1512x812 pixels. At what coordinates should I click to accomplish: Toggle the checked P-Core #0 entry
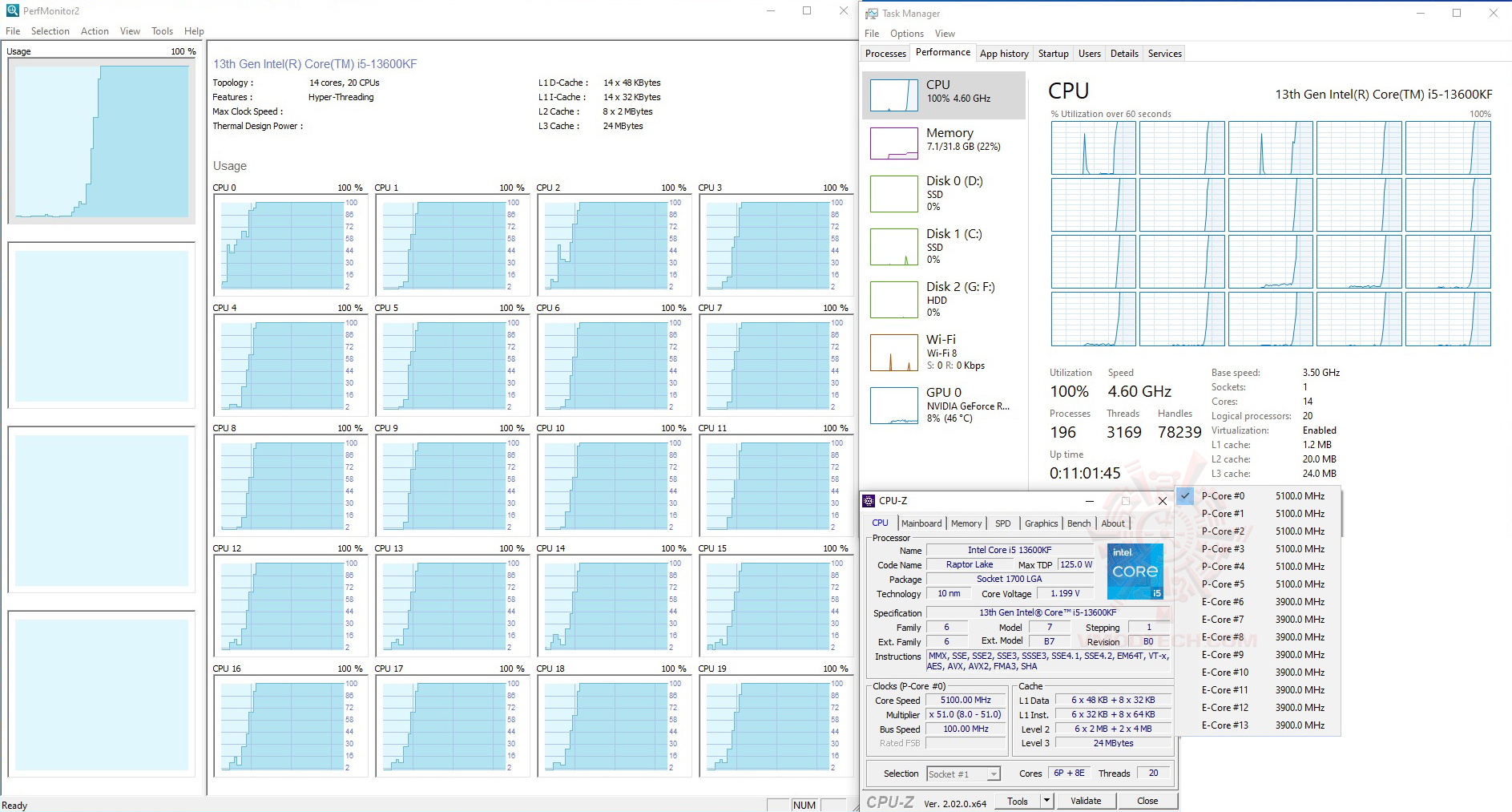tap(1258, 496)
